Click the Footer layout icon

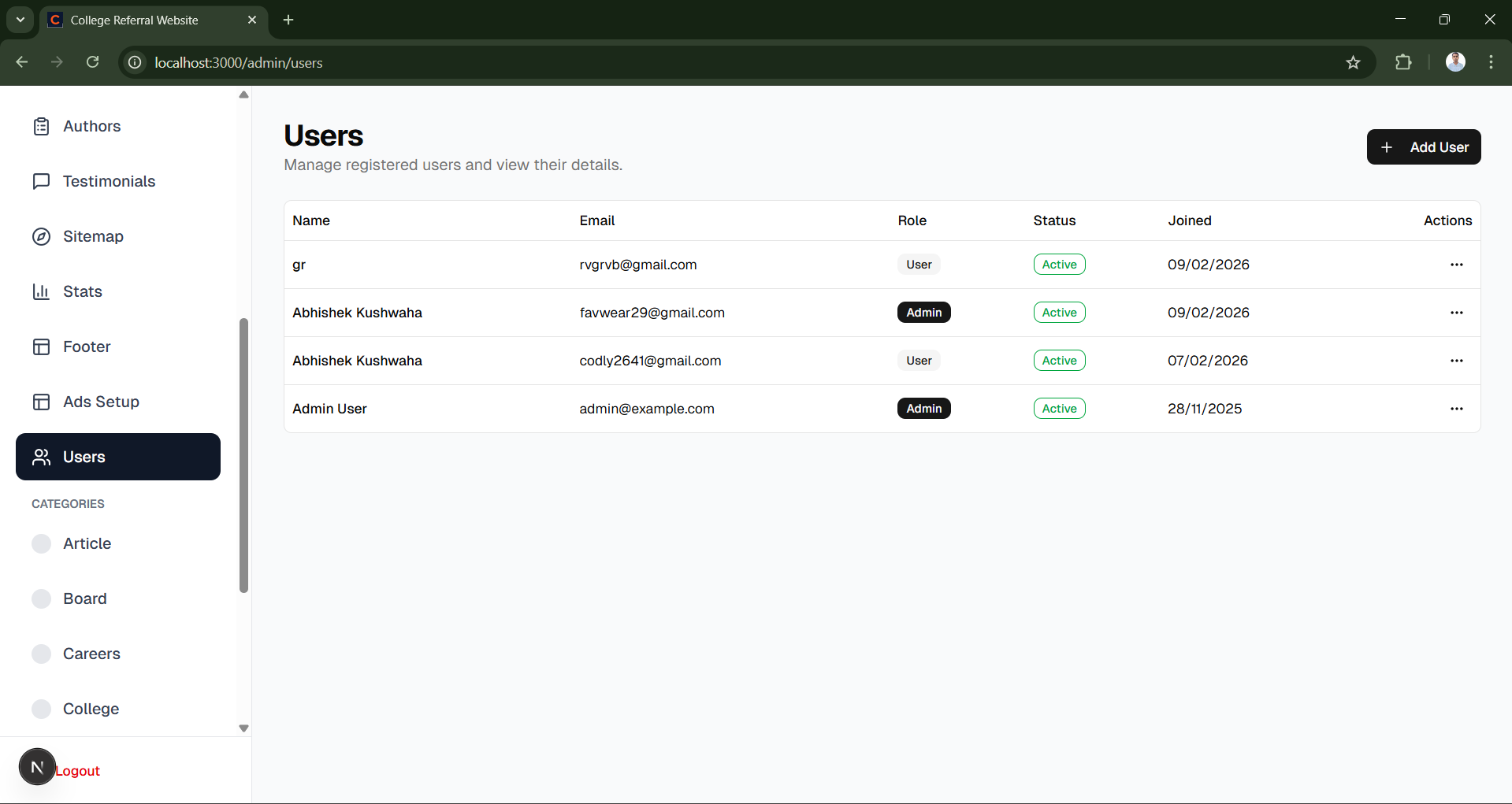(x=41, y=346)
